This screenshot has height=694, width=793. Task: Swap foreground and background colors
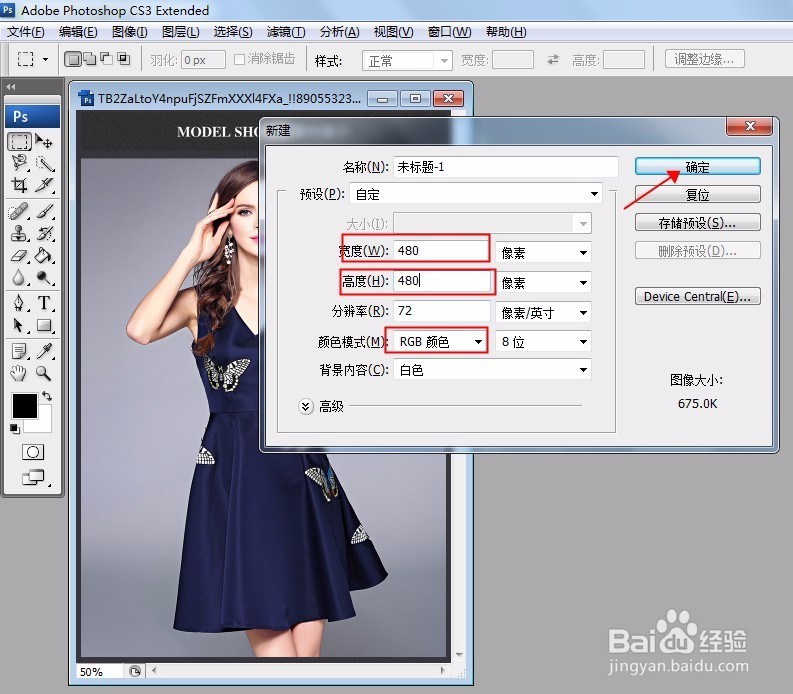pos(47,396)
